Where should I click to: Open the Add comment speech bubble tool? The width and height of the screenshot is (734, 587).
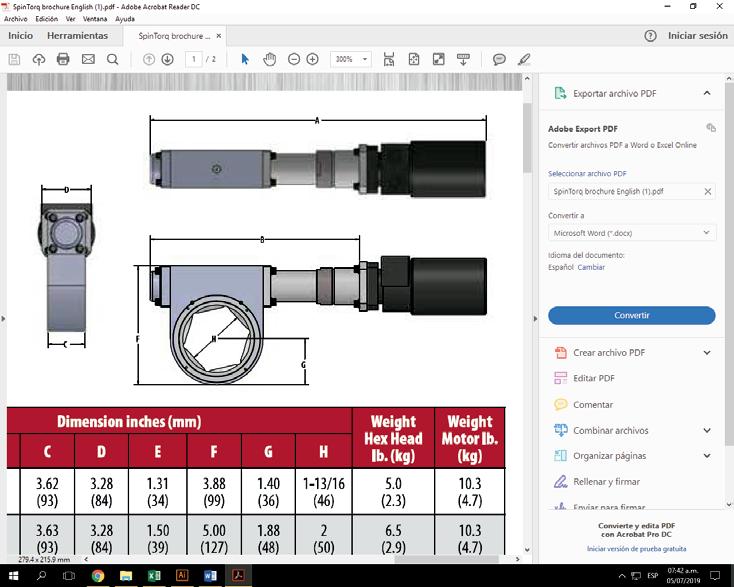tap(499, 59)
